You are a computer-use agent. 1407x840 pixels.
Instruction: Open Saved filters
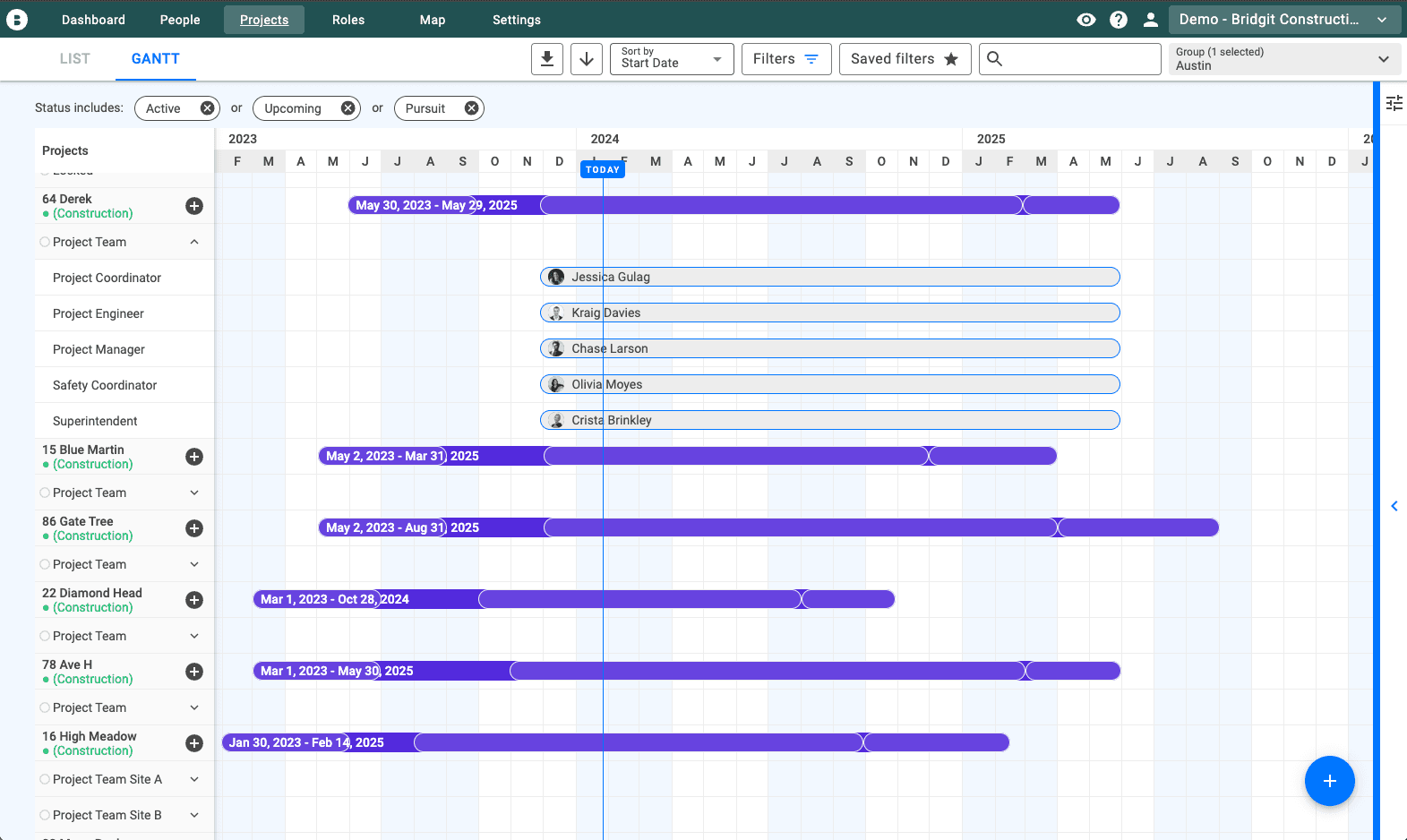coord(905,59)
